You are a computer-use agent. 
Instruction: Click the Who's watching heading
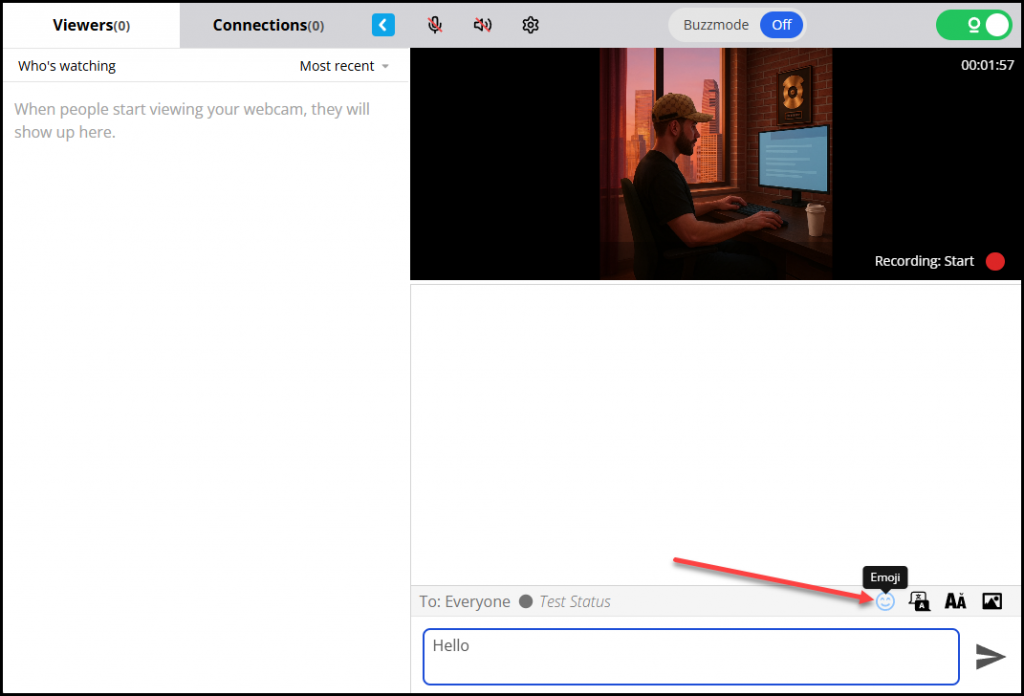pyautogui.click(x=67, y=66)
